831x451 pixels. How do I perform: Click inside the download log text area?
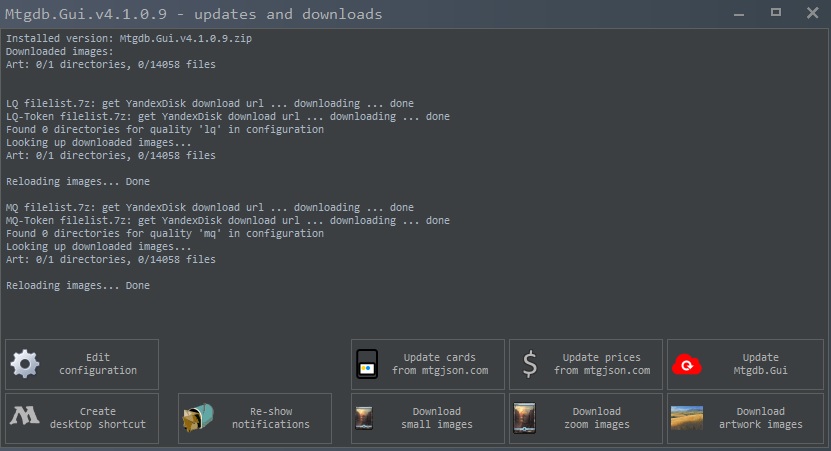click(415, 180)
